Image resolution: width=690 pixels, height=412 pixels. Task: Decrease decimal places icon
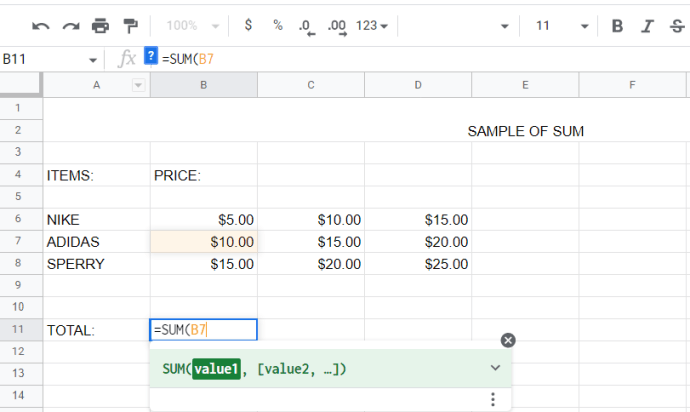(307, 26)
